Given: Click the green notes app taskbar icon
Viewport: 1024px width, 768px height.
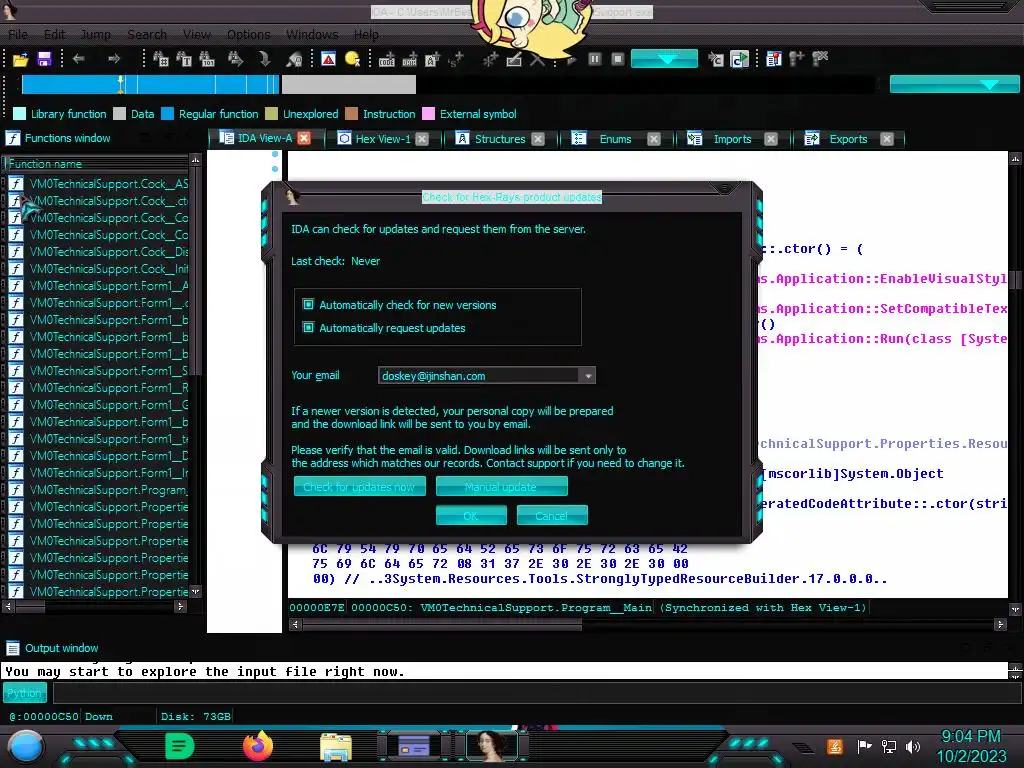Looking at the screenshot, I should (x=180, y=746).
